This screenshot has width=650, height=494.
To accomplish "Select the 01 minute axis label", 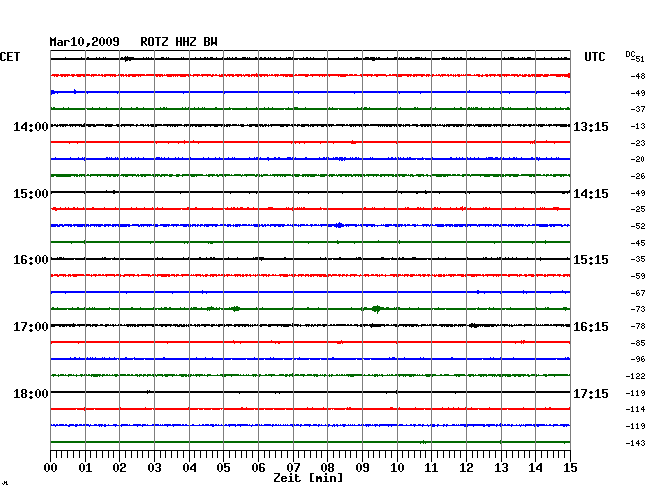I will click(85, 467).
